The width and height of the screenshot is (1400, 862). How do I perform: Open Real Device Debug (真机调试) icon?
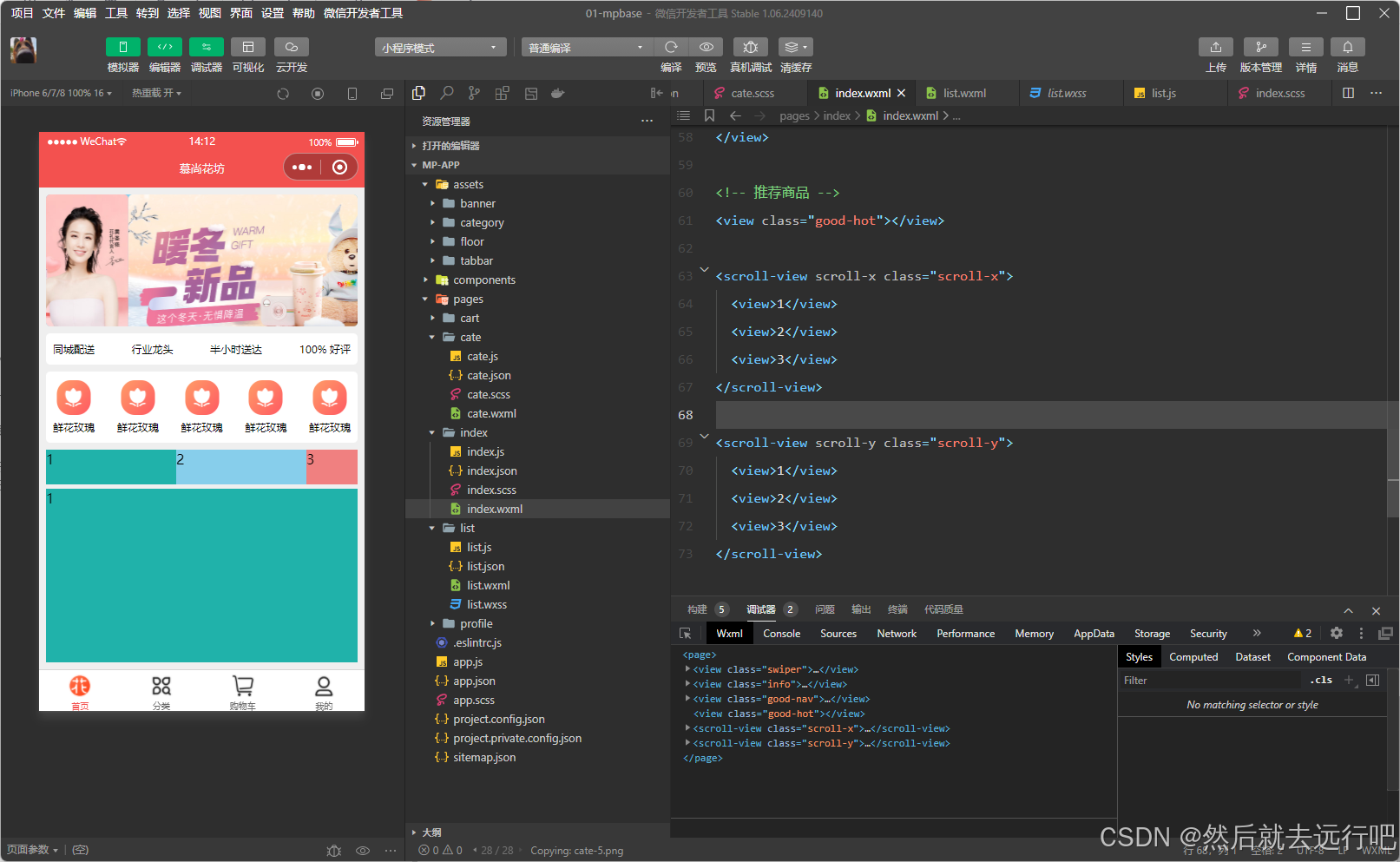tap(751, 48)
